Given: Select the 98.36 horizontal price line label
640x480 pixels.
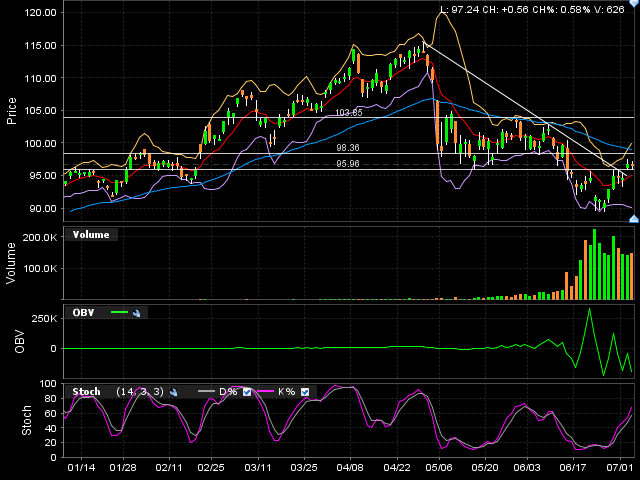Looking at the screenshot, I should (x=348, y=148).
